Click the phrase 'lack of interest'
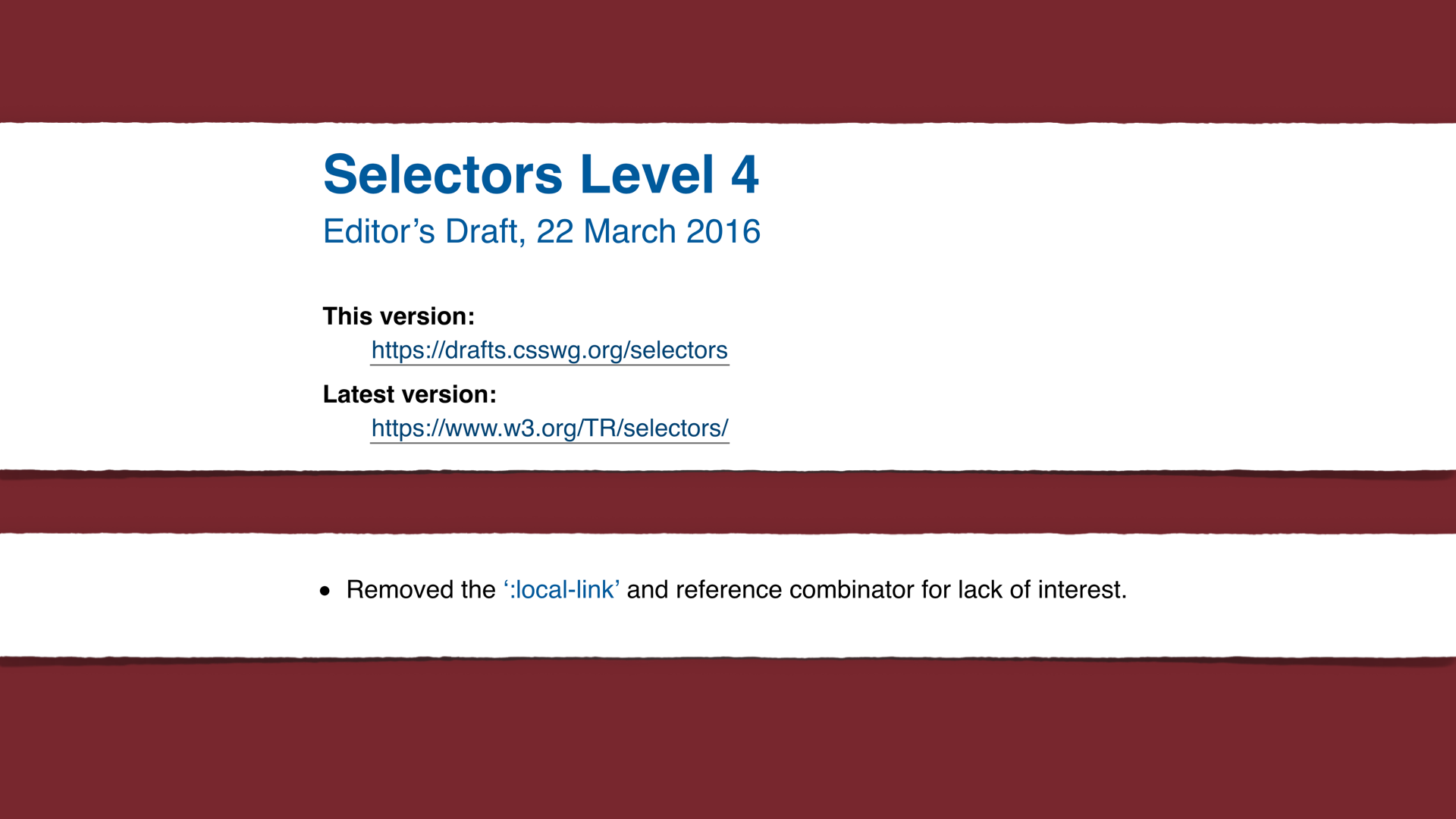The height and width of the screenshot is (819, 1456). (x=1039, y=589)
